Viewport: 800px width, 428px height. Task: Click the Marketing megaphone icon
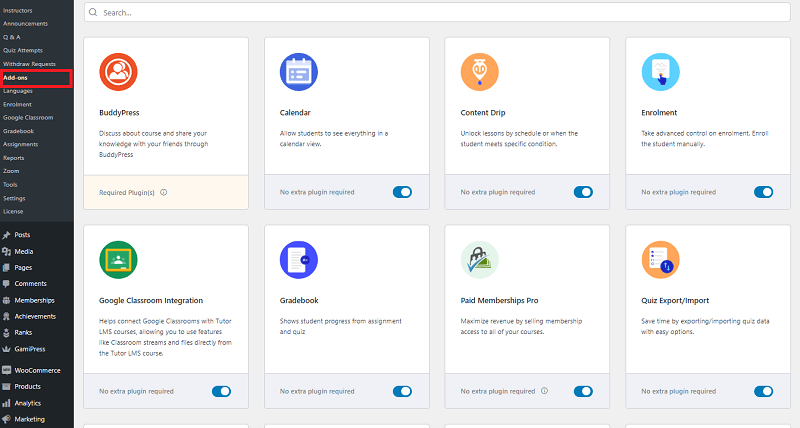(6, 419)
